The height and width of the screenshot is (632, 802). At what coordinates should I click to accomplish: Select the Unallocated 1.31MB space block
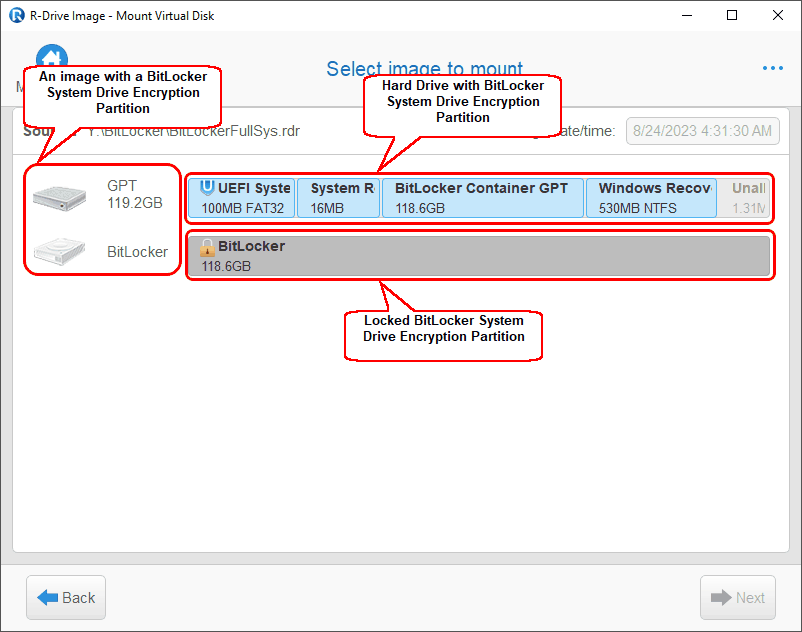[744, 198]
